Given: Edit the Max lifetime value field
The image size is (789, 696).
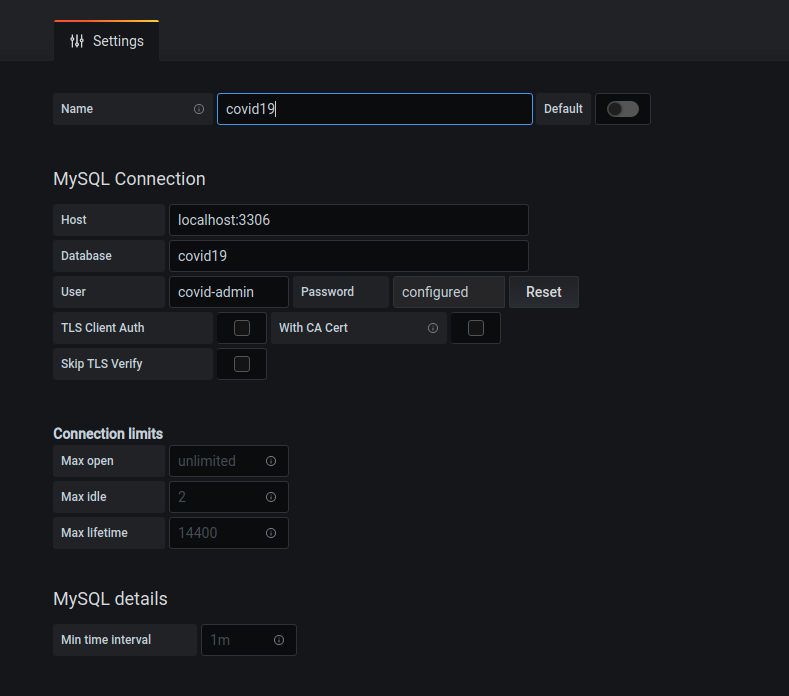Looking at the screenshot, I should coord(218,533).
